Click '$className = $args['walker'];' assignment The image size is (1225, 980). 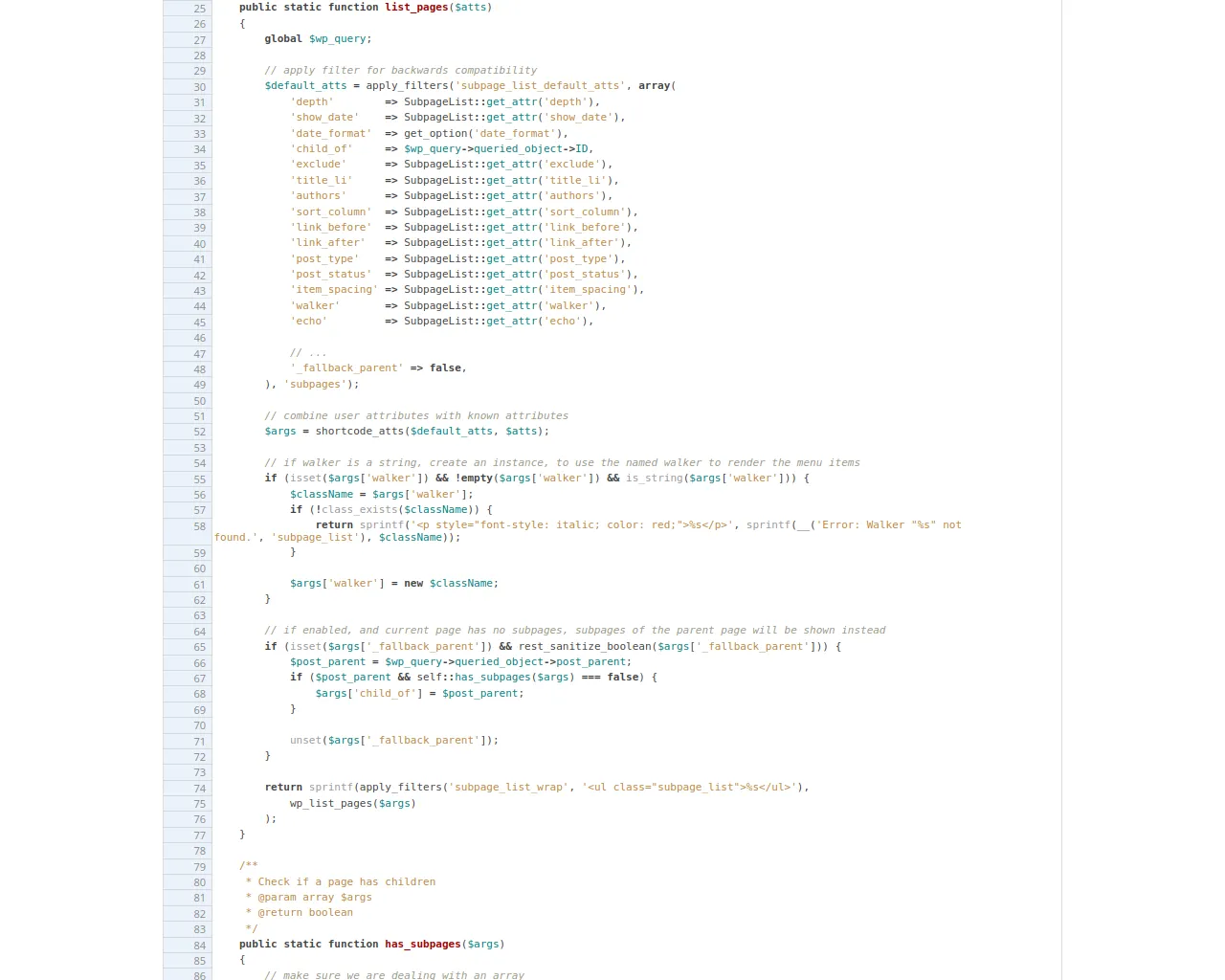pos(382,494)
